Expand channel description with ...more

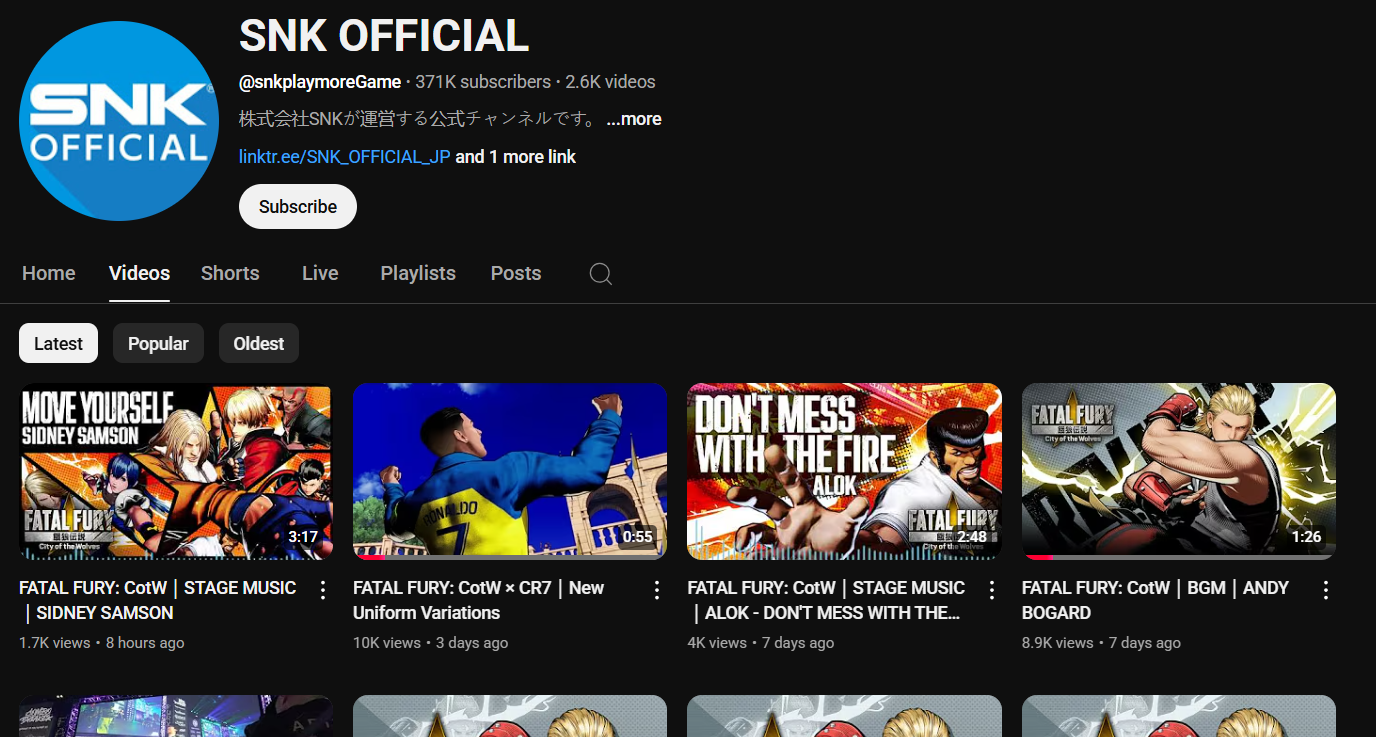tap(634, 119)
